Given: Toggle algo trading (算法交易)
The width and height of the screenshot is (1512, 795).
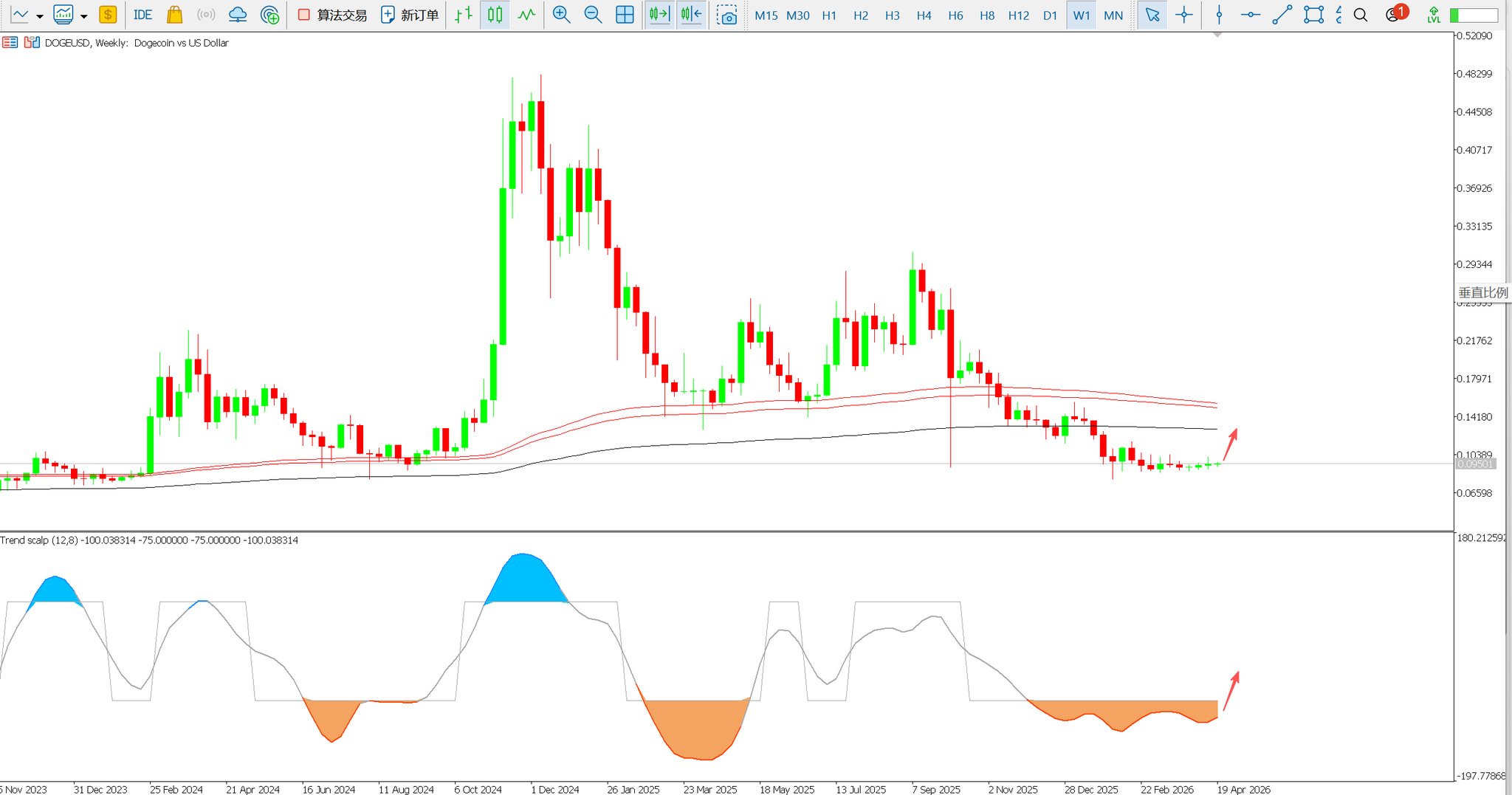Looking at the screenshot, I should pyautogui.click(x=332, y=15).
